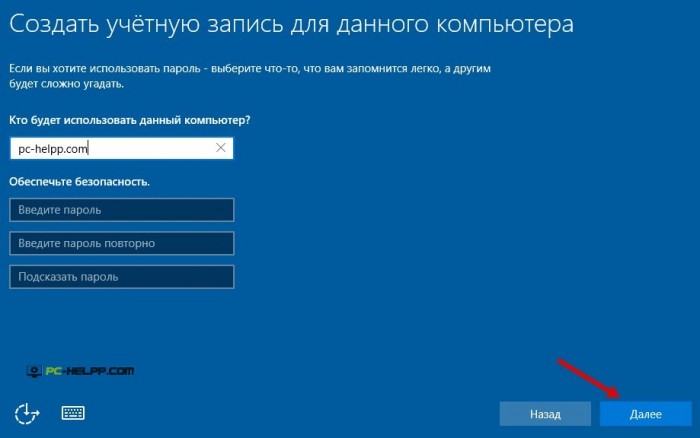Select the 'Подсказать пароль' hint field
The height and width of the screenshot is (438, 700).
click(x=121, y=277)
